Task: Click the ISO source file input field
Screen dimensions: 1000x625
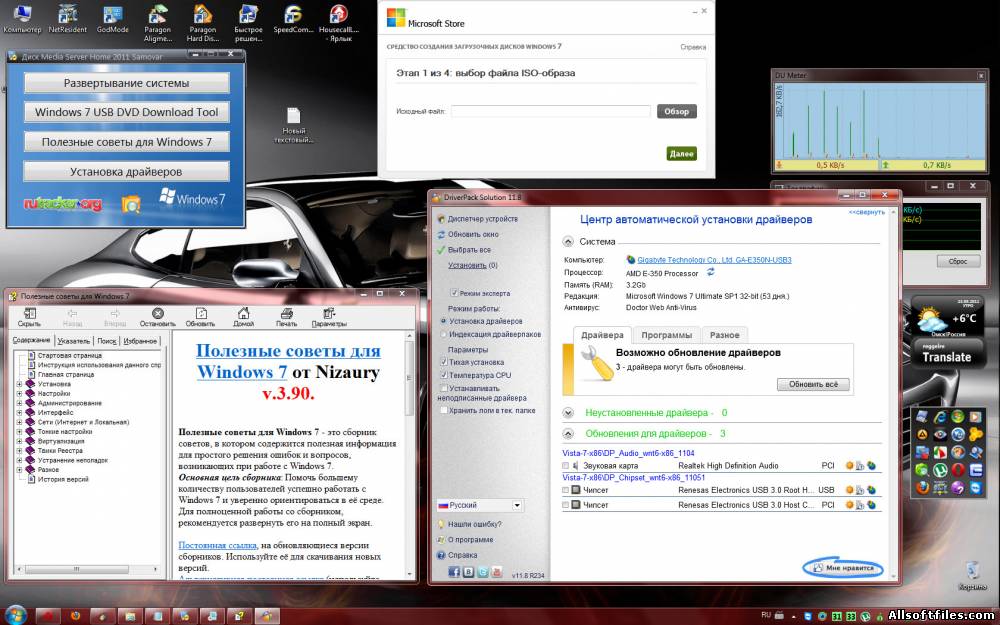Action: tap(550, 111)
